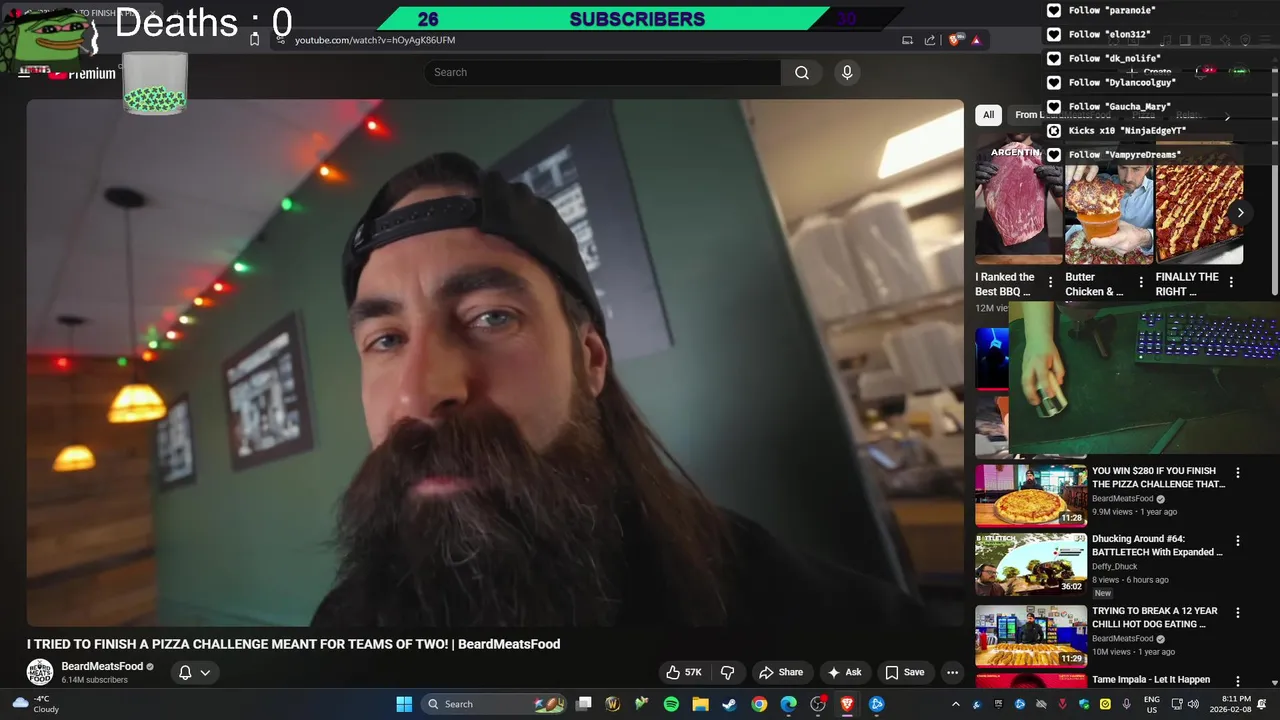
Task: Select the All filter chip
Action: pyautogui.click(x=988, y=115)
